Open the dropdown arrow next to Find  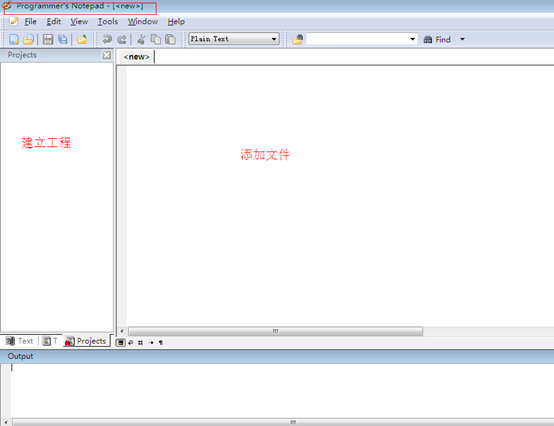462,39
